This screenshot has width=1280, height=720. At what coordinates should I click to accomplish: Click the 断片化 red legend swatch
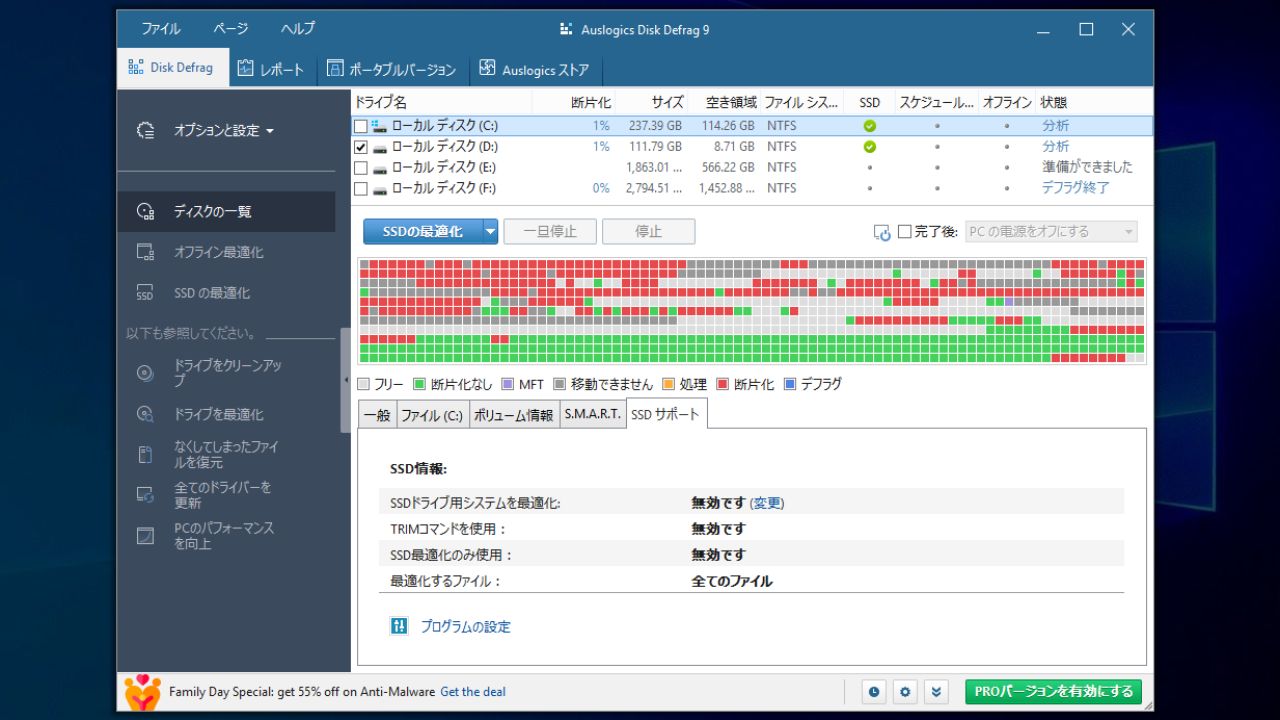pyautogui.click(x=722, y=384)
